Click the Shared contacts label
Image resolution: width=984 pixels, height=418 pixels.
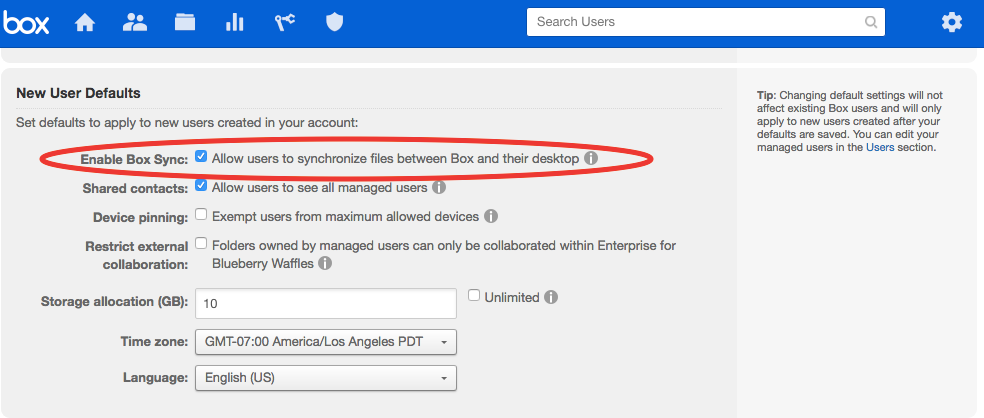[135, 188]
